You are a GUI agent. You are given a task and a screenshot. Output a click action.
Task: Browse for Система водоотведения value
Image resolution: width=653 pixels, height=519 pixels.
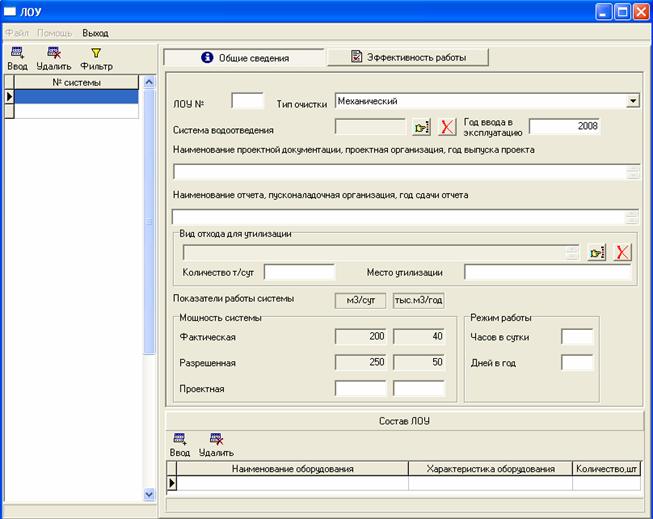421,127
